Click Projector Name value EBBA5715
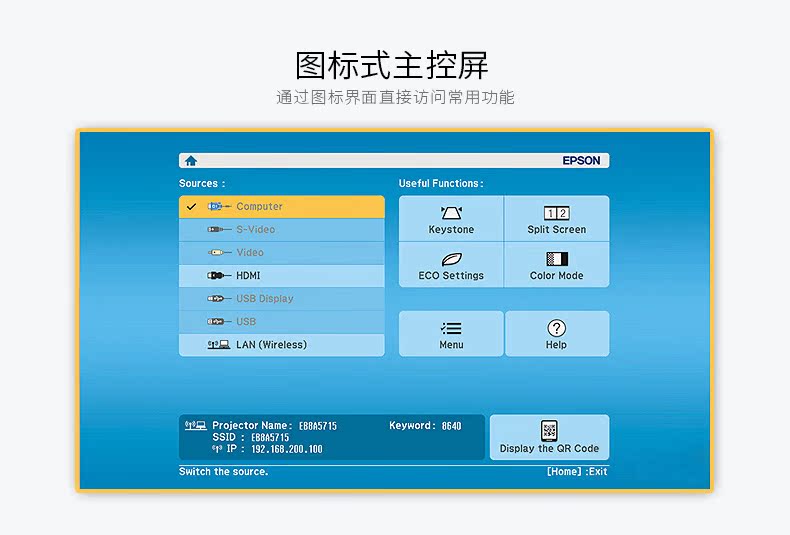The image size is (790, 535). pyautogui.click(x=318, y=426)
